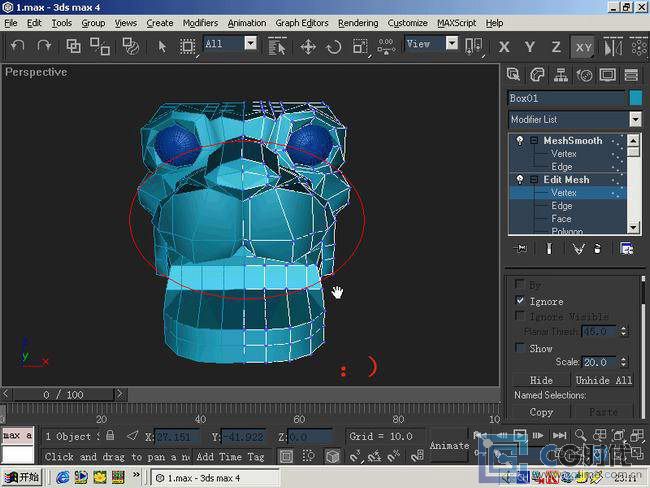Activate the Select and Rotate tool

tap(334, 47)
